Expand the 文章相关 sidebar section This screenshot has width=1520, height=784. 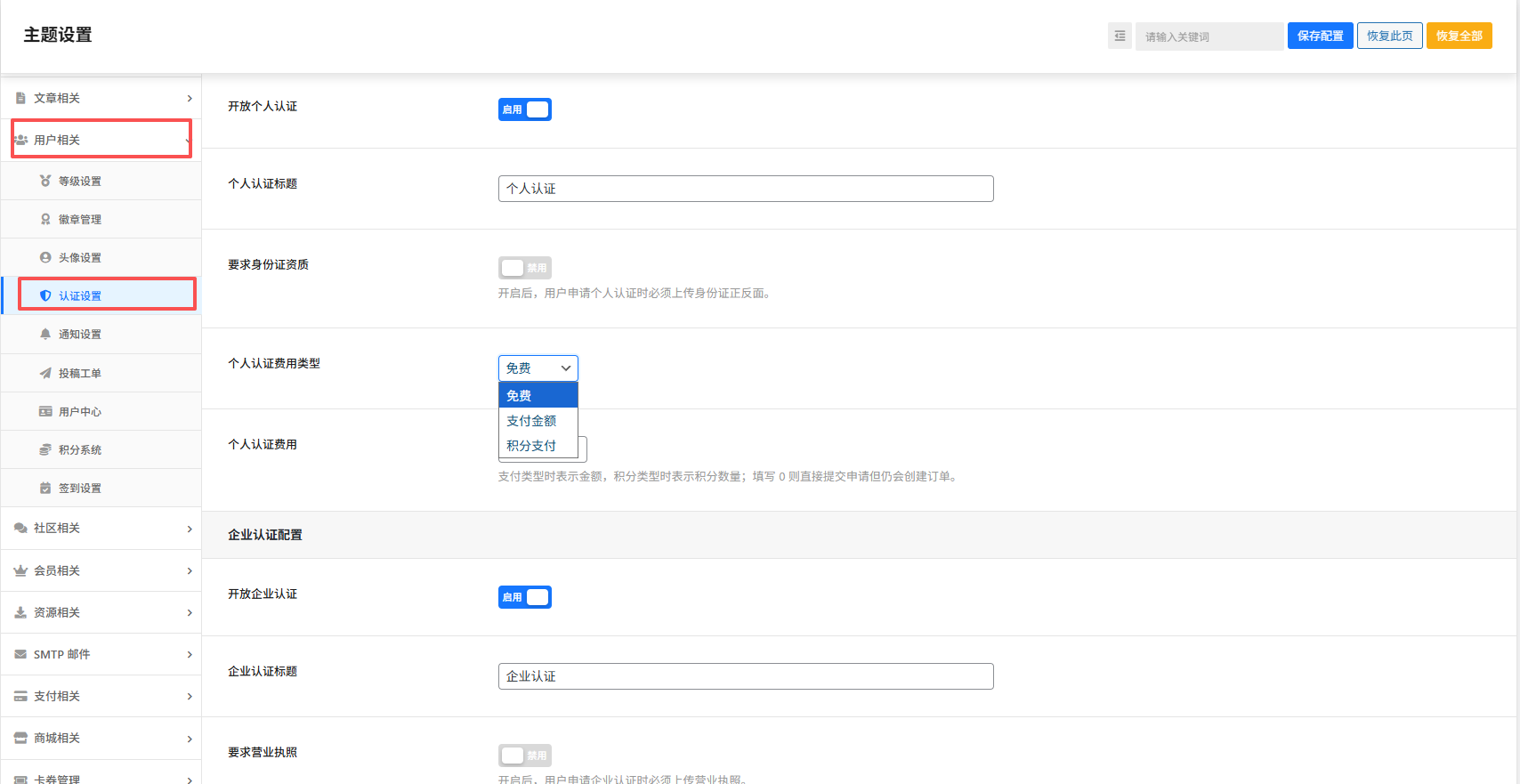point(101,98)
